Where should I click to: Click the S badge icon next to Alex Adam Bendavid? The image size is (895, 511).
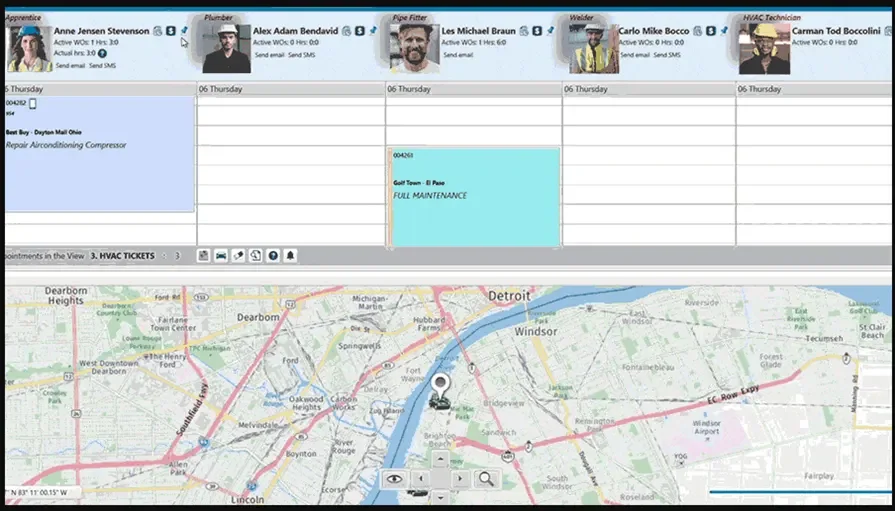pos(360,31)
